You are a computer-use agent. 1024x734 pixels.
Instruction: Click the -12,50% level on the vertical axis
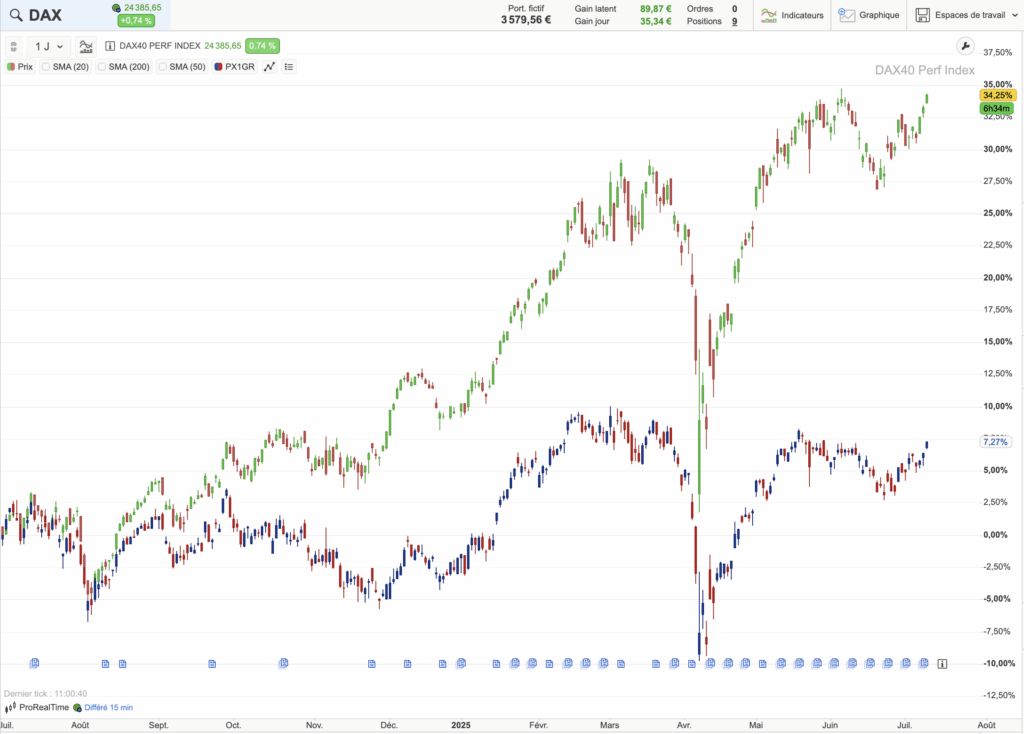999,695
